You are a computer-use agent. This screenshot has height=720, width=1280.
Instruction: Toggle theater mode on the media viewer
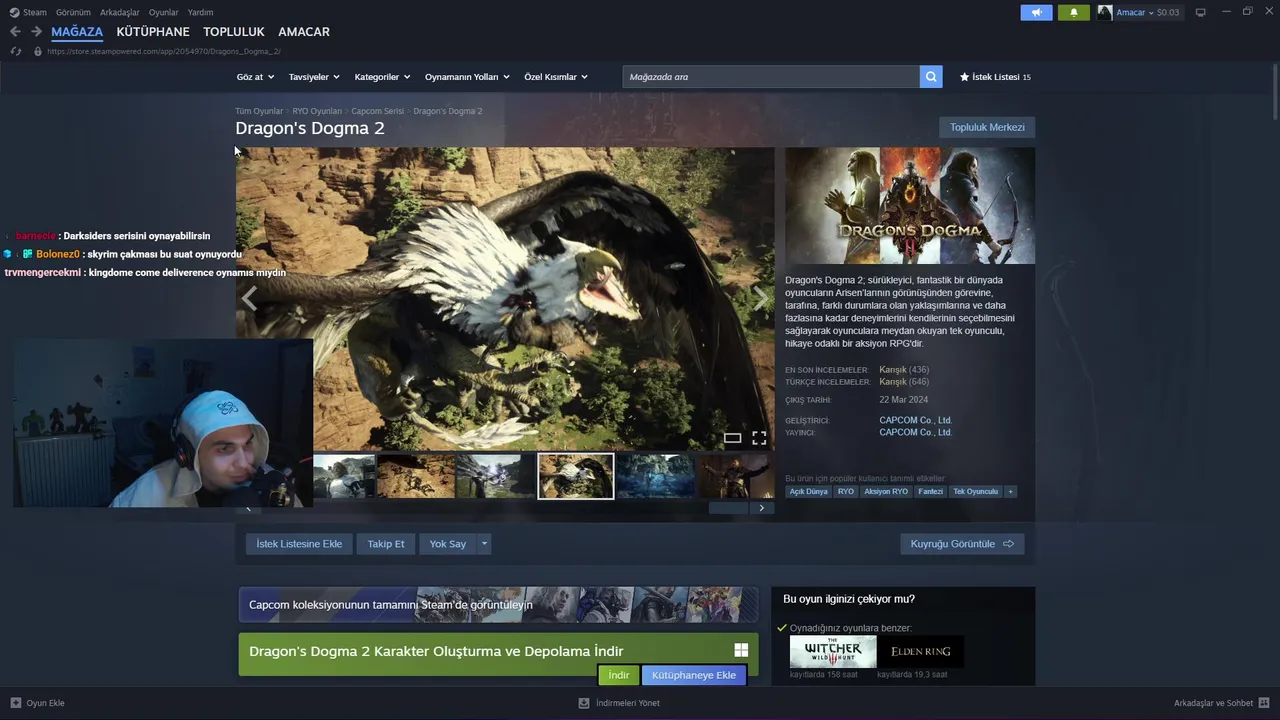732,438
